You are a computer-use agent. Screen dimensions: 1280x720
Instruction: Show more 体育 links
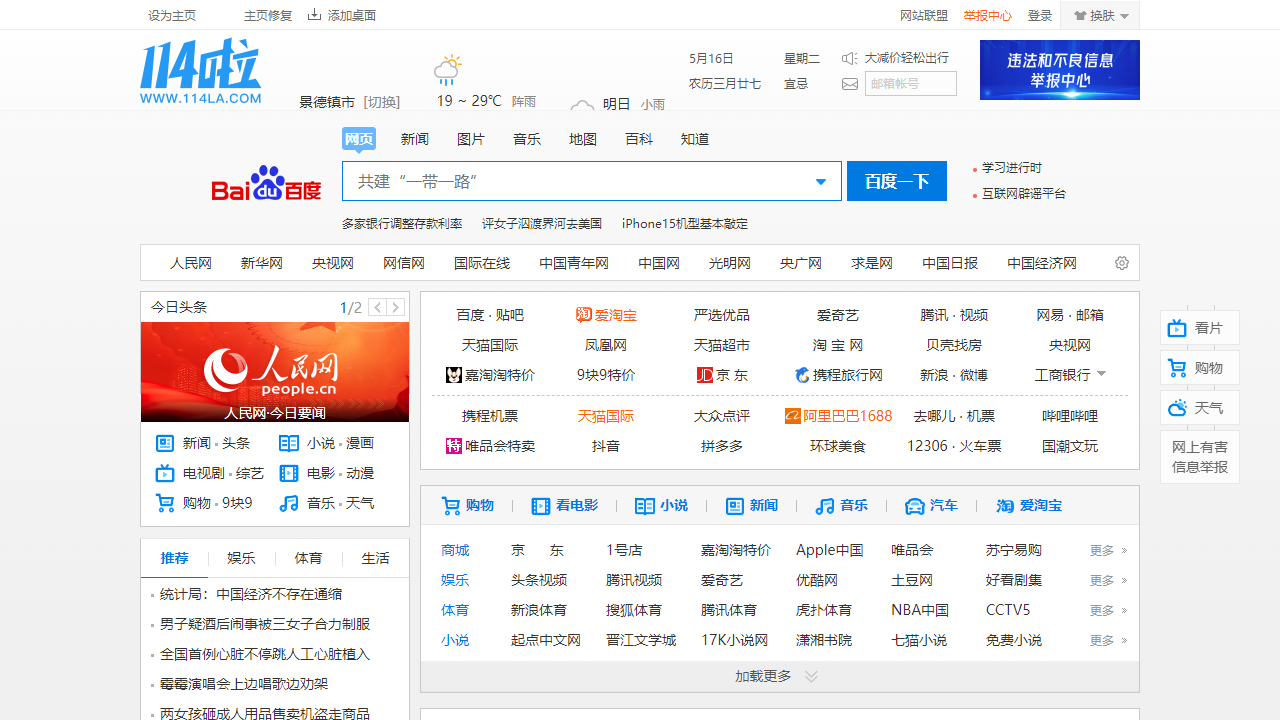1108,611
